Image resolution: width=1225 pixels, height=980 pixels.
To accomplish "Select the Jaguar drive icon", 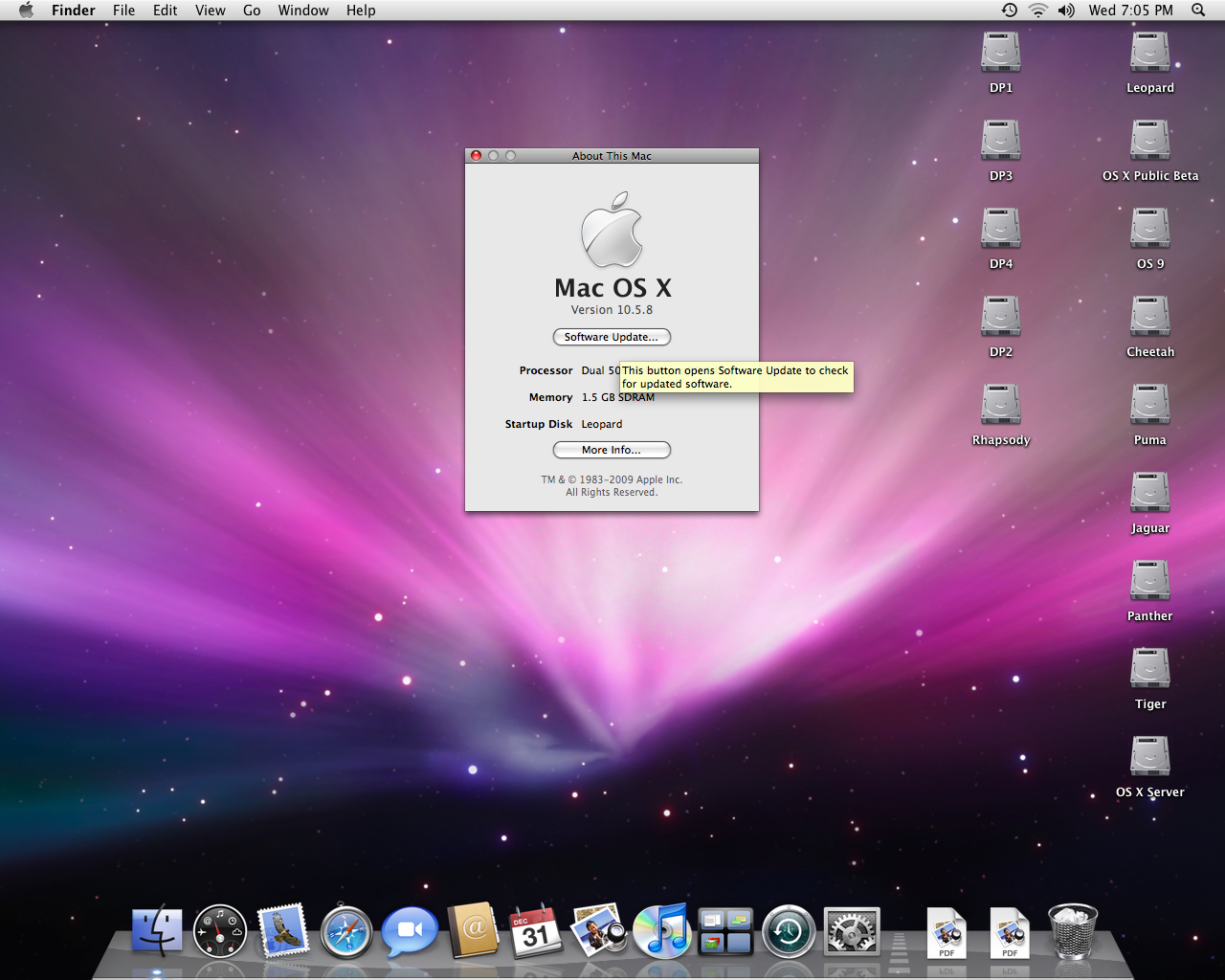I will [x=1150, y=494].
